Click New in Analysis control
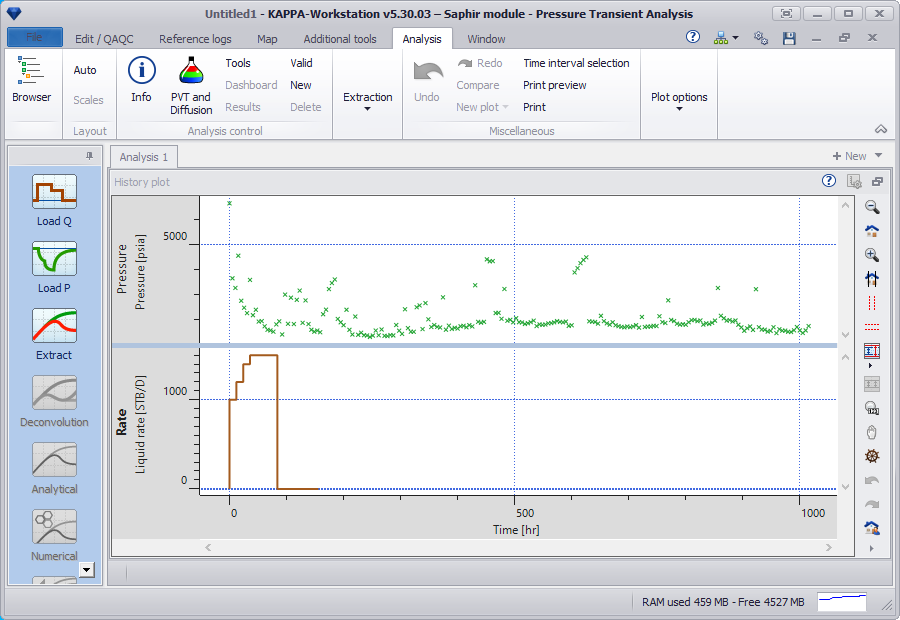The height and width of the screenshot is (620, 900). point(301,85)
